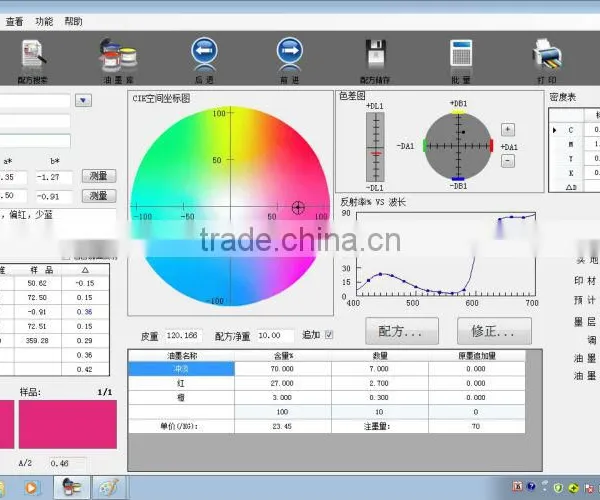
Task: Click the red lightness marker on DL1 bar
Action: pyautogui.click(x=376, y=153)
